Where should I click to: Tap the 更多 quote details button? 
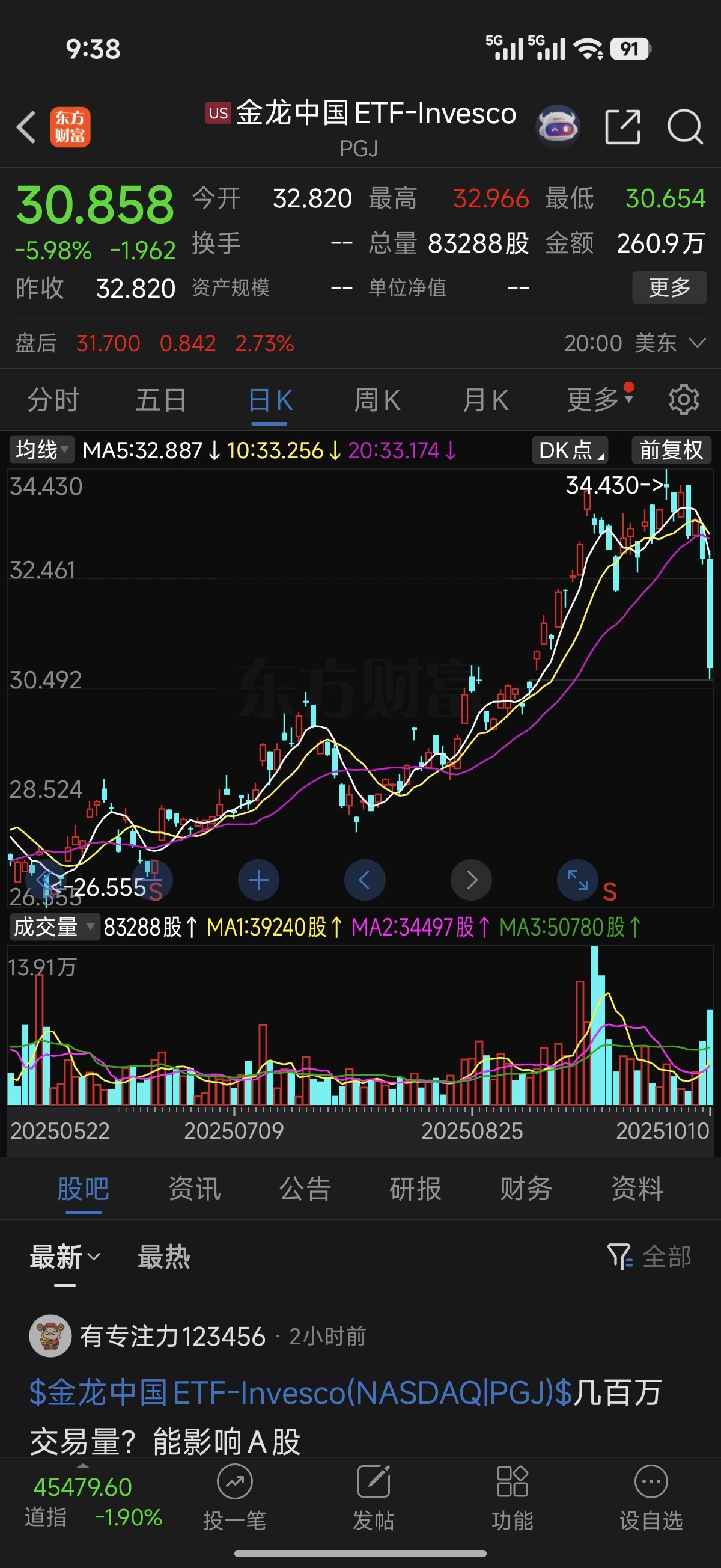tap(669, 287)
